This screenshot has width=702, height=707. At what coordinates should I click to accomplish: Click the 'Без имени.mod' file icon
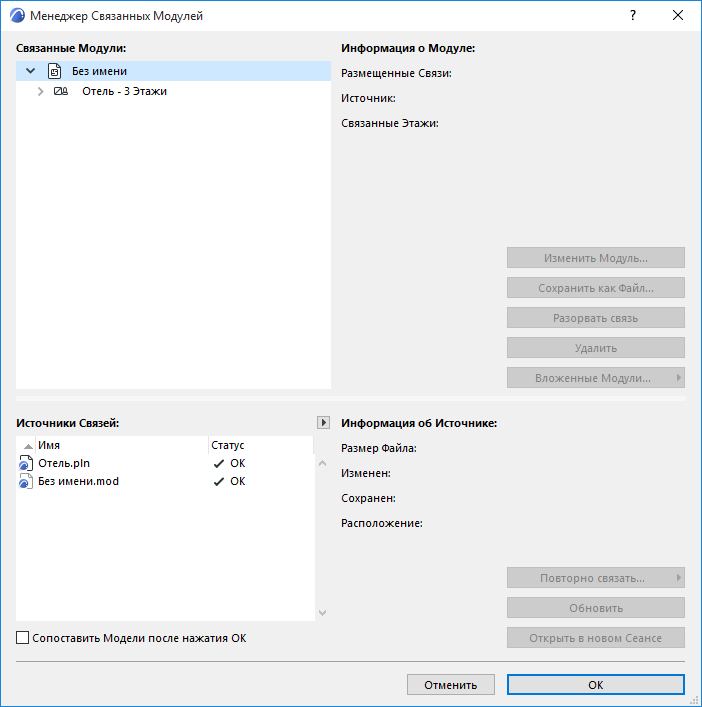coord(26,482)
